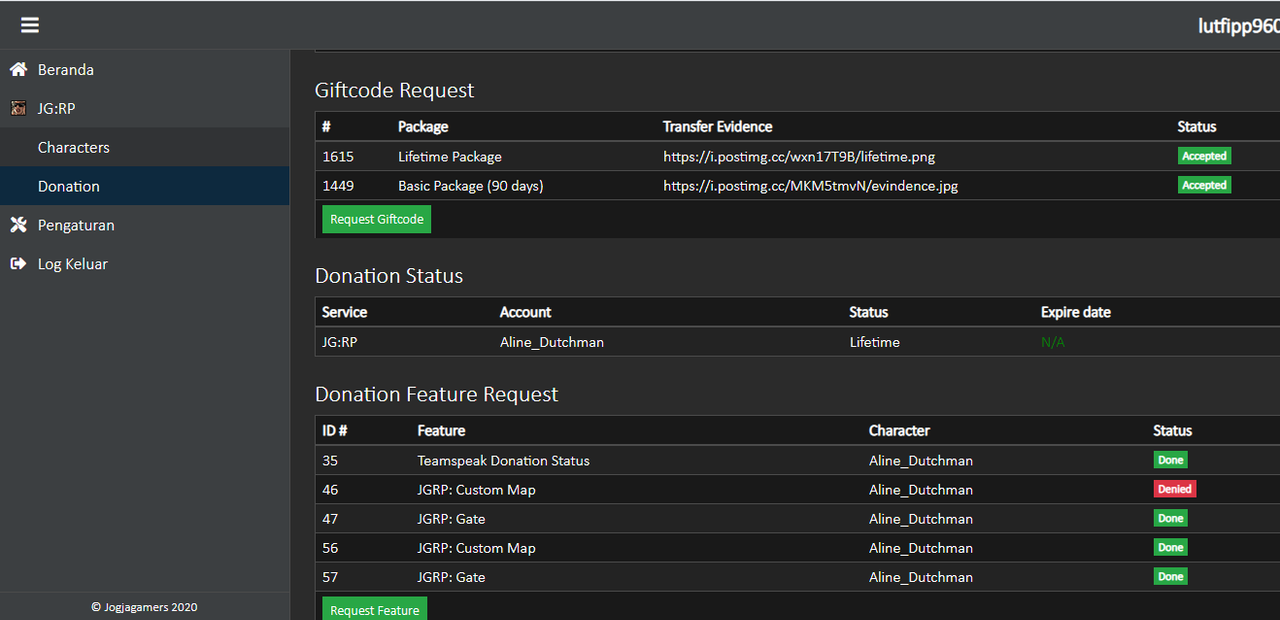
Task: Click the N/A expire date value
Action: (1053, 342)
